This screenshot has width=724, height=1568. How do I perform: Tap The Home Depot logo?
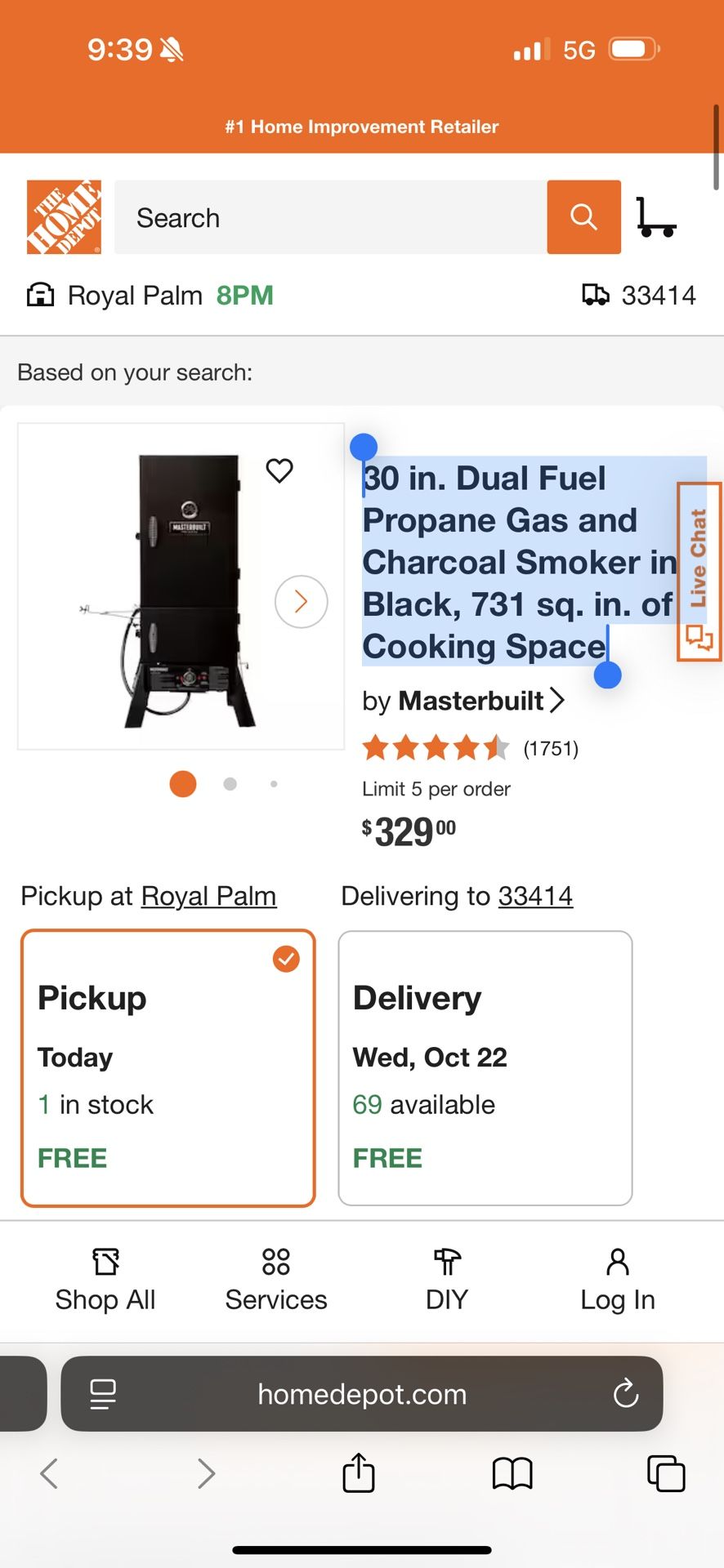[x=64, y=217]
